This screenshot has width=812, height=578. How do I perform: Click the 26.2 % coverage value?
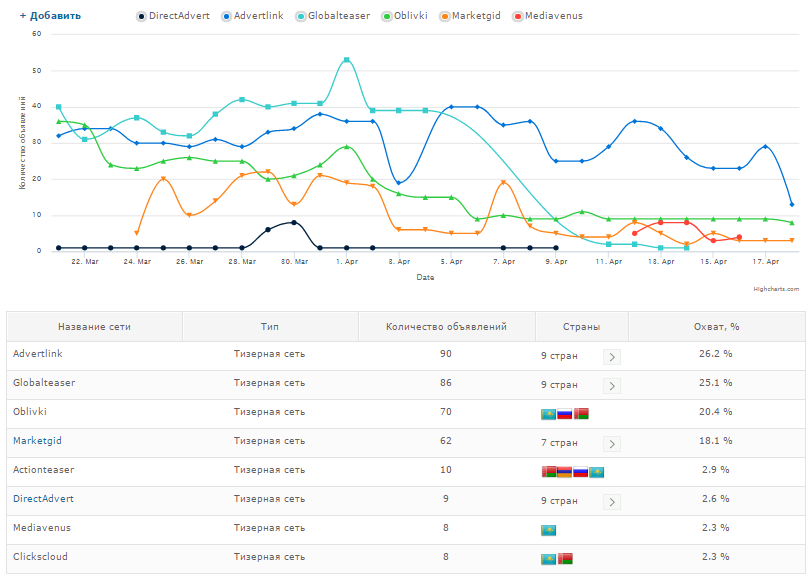[x=716, y=354]
